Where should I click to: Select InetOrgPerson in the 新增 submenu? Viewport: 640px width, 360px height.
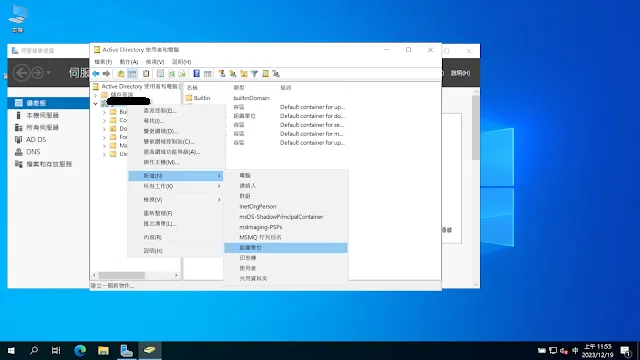coord(286,207)
